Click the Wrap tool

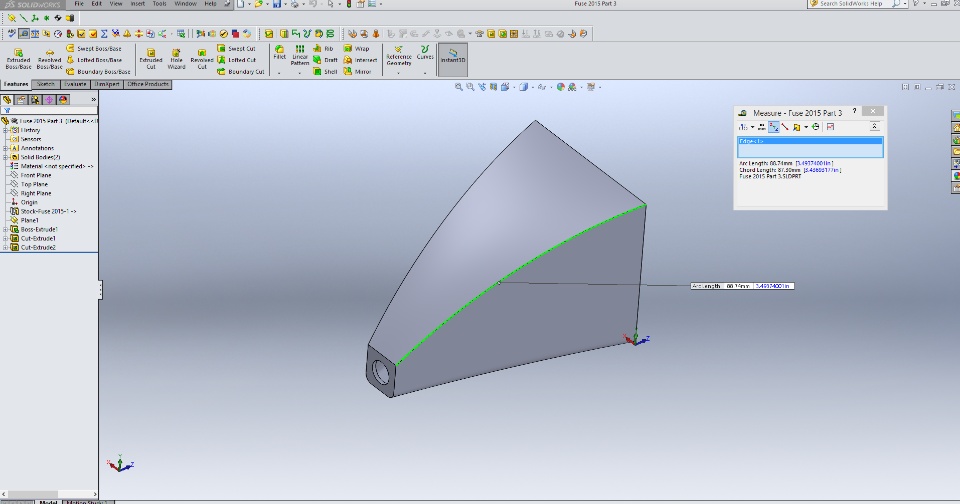[x=356, y=48]
